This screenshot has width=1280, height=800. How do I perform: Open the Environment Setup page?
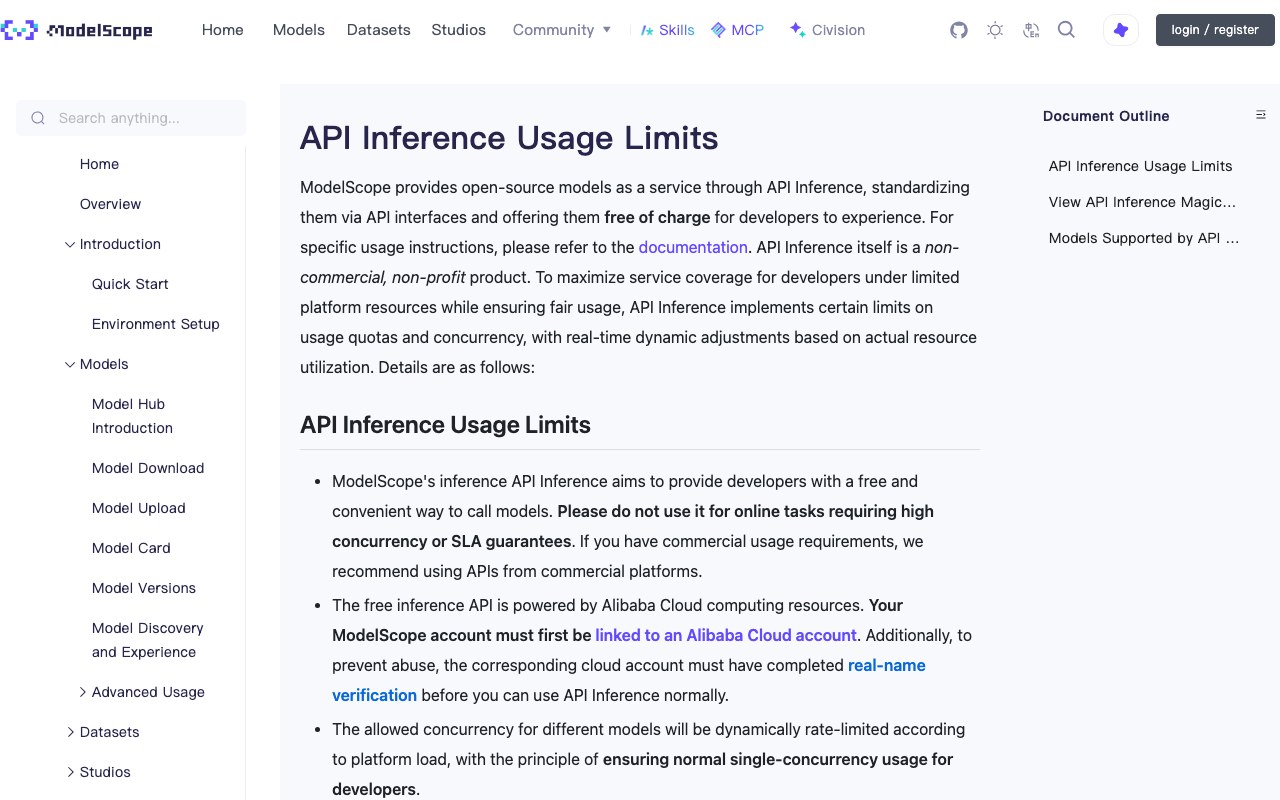[x=156, y=324]
